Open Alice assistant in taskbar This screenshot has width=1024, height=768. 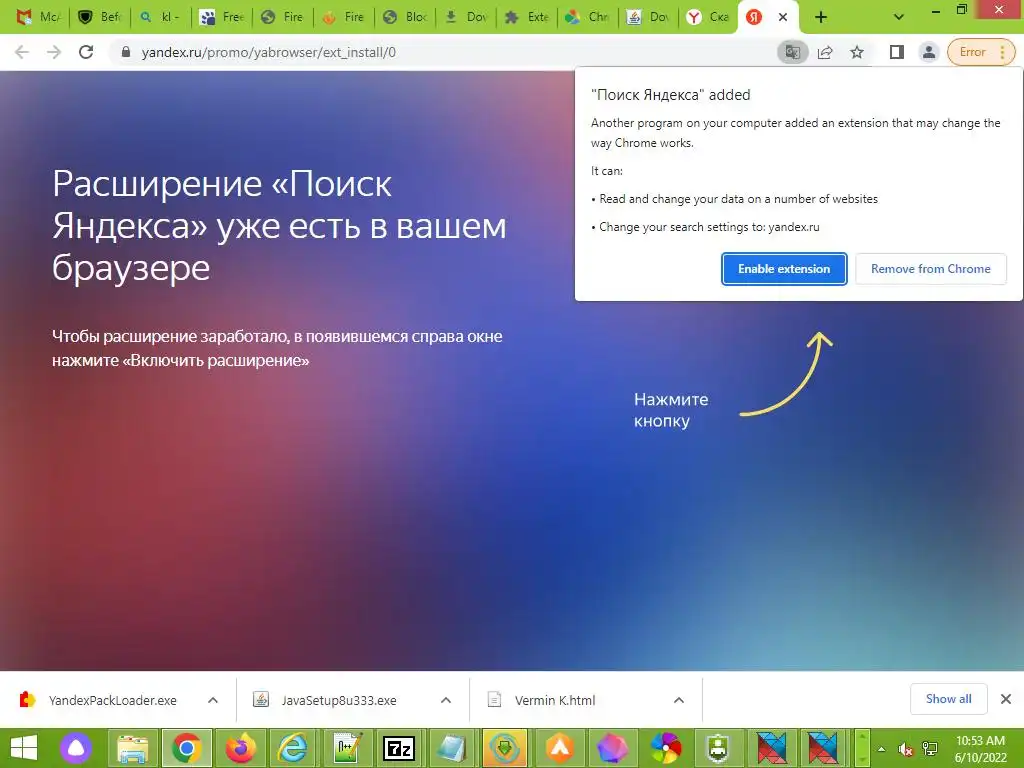[76, 748]
